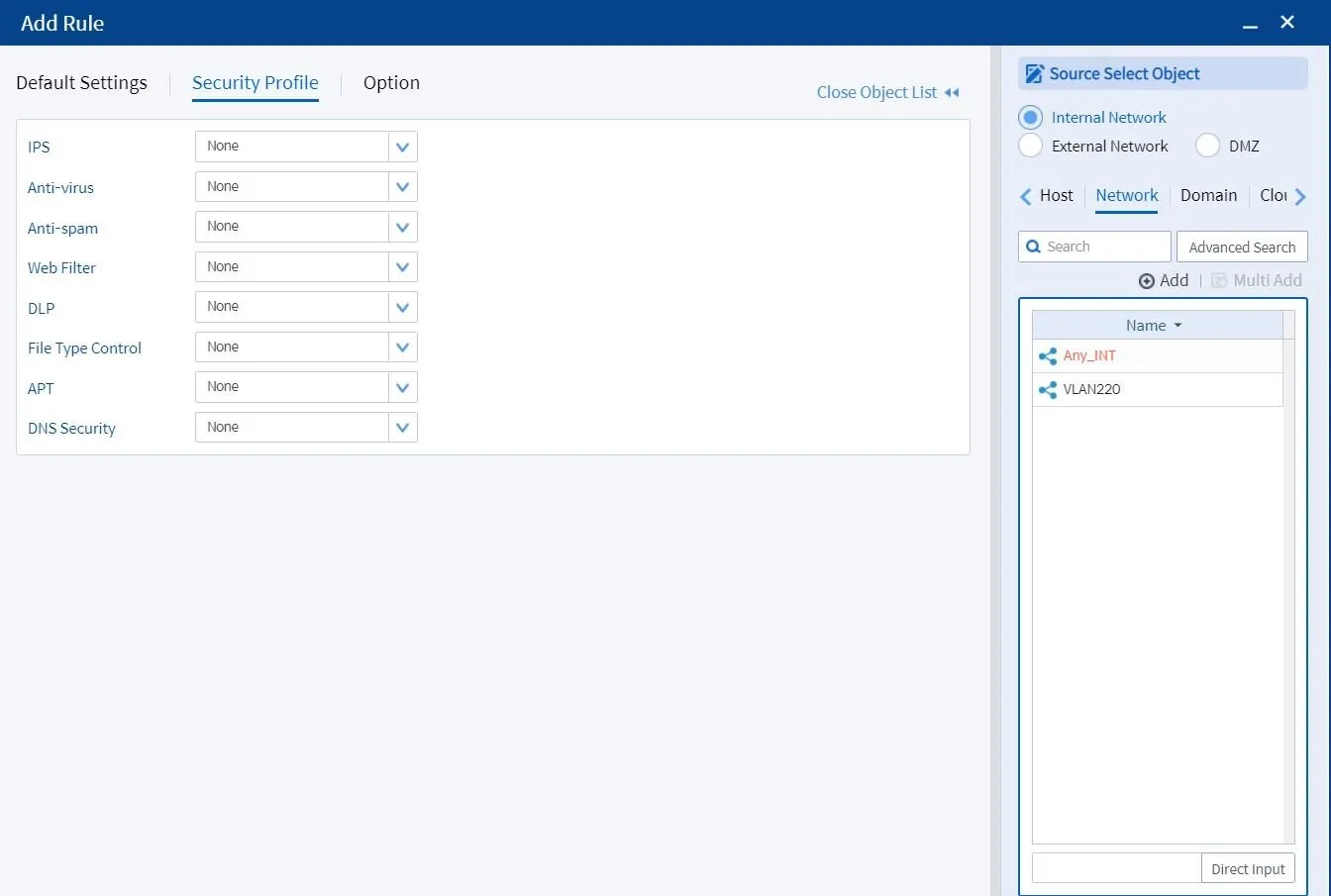This screenshot has height=896, width=1331.
Task: Select the Any_INT network object
Action: click(1157, 356)
